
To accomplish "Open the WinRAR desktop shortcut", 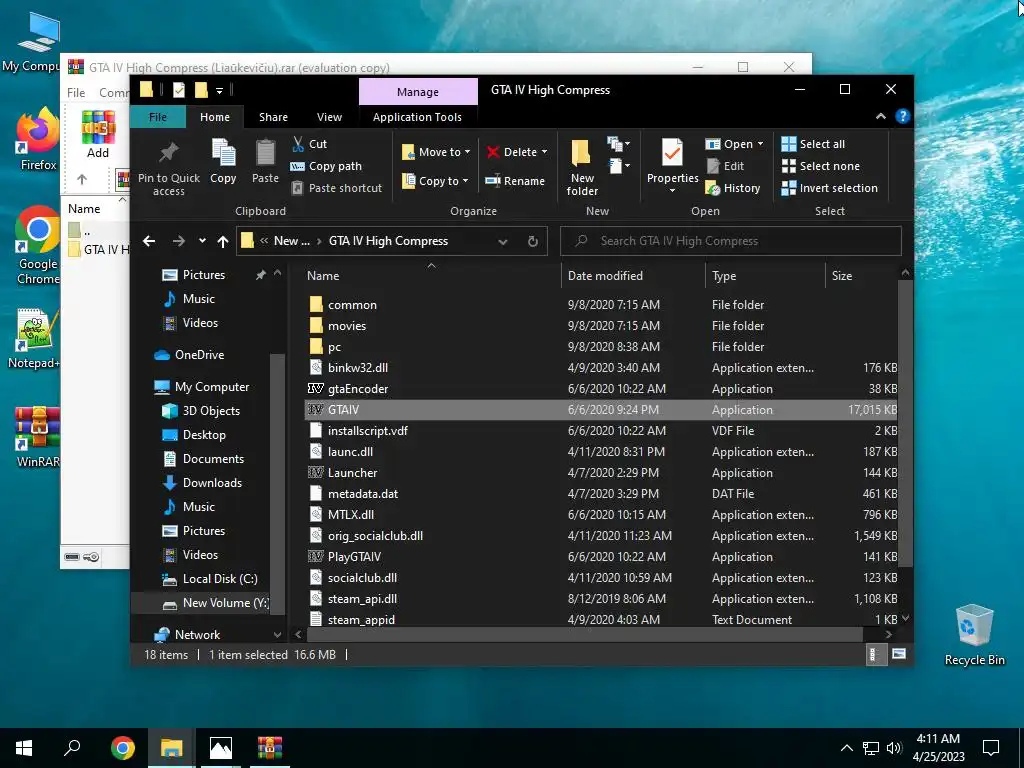I will [x=37, y=437].
